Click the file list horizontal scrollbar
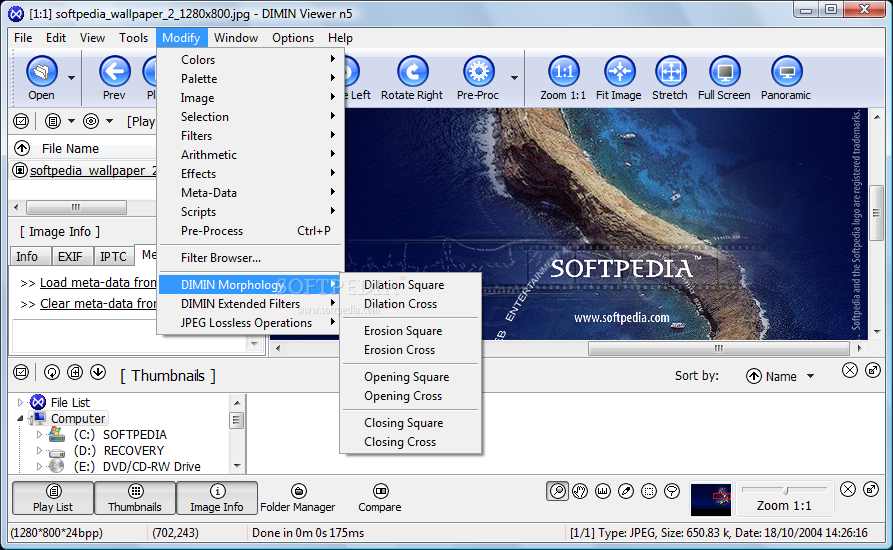893x550 pixels. click(x=76, y=207)
